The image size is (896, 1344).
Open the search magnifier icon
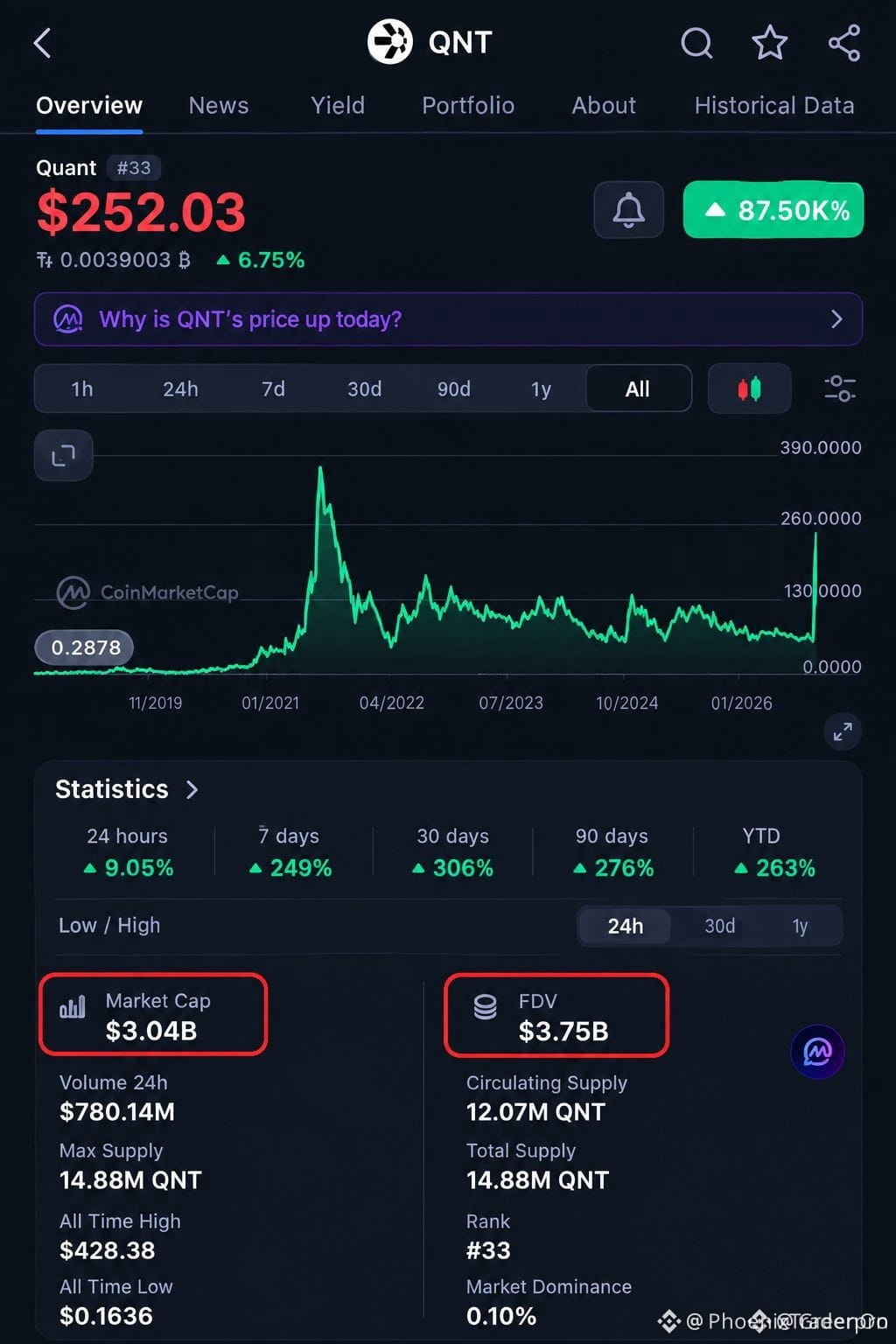(x=696, y=42)
